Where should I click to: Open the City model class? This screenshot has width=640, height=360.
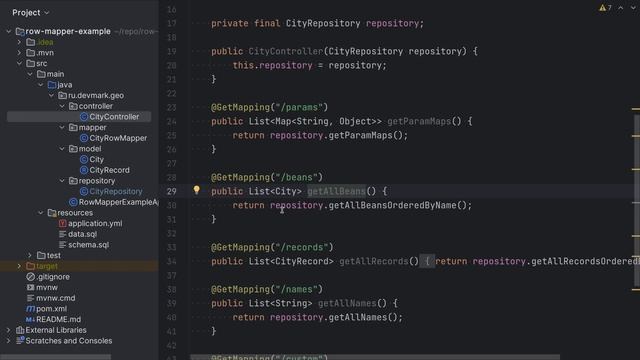coord(96,159)
